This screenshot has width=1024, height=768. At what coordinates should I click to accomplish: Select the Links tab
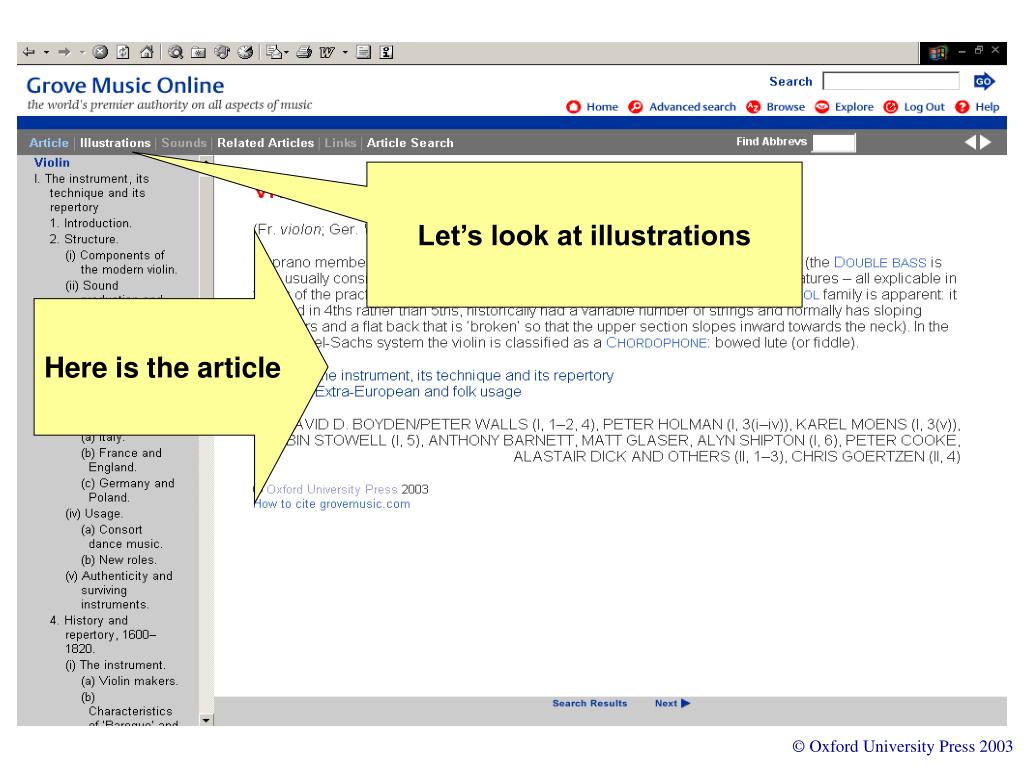(x=340, y=142)
